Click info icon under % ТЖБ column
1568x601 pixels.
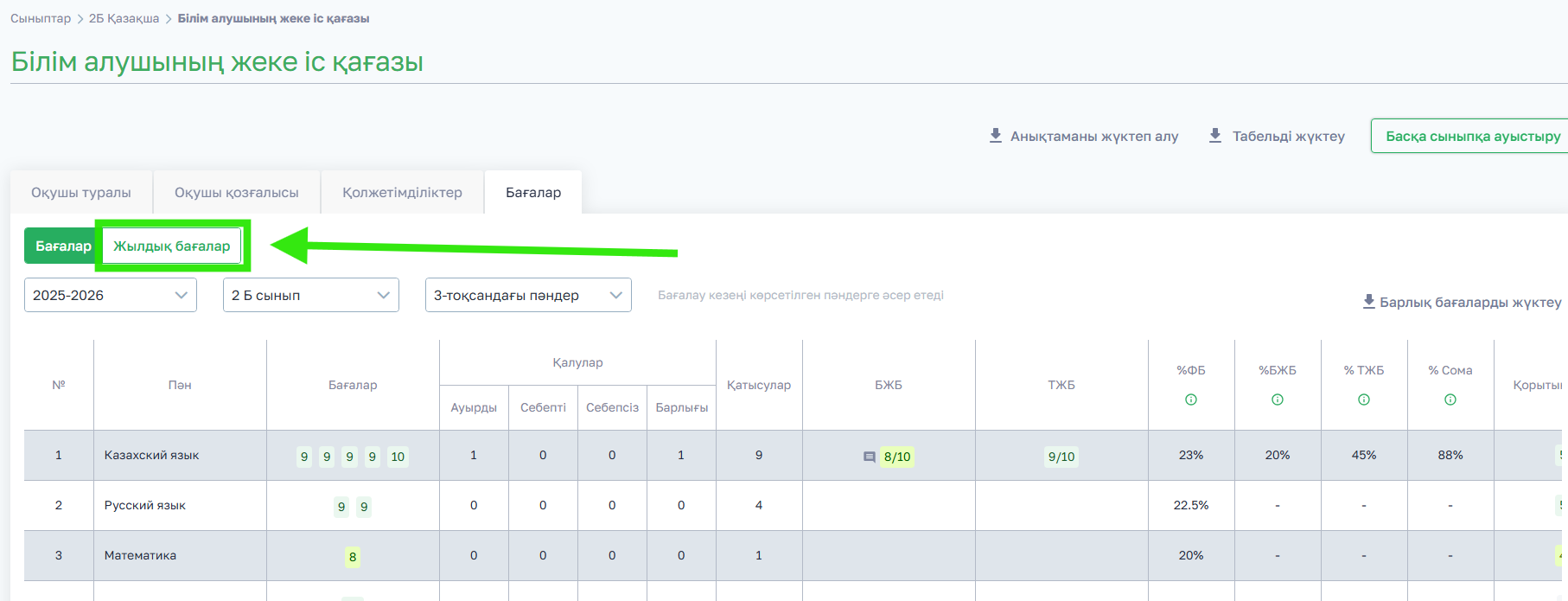click(1364, 400)
